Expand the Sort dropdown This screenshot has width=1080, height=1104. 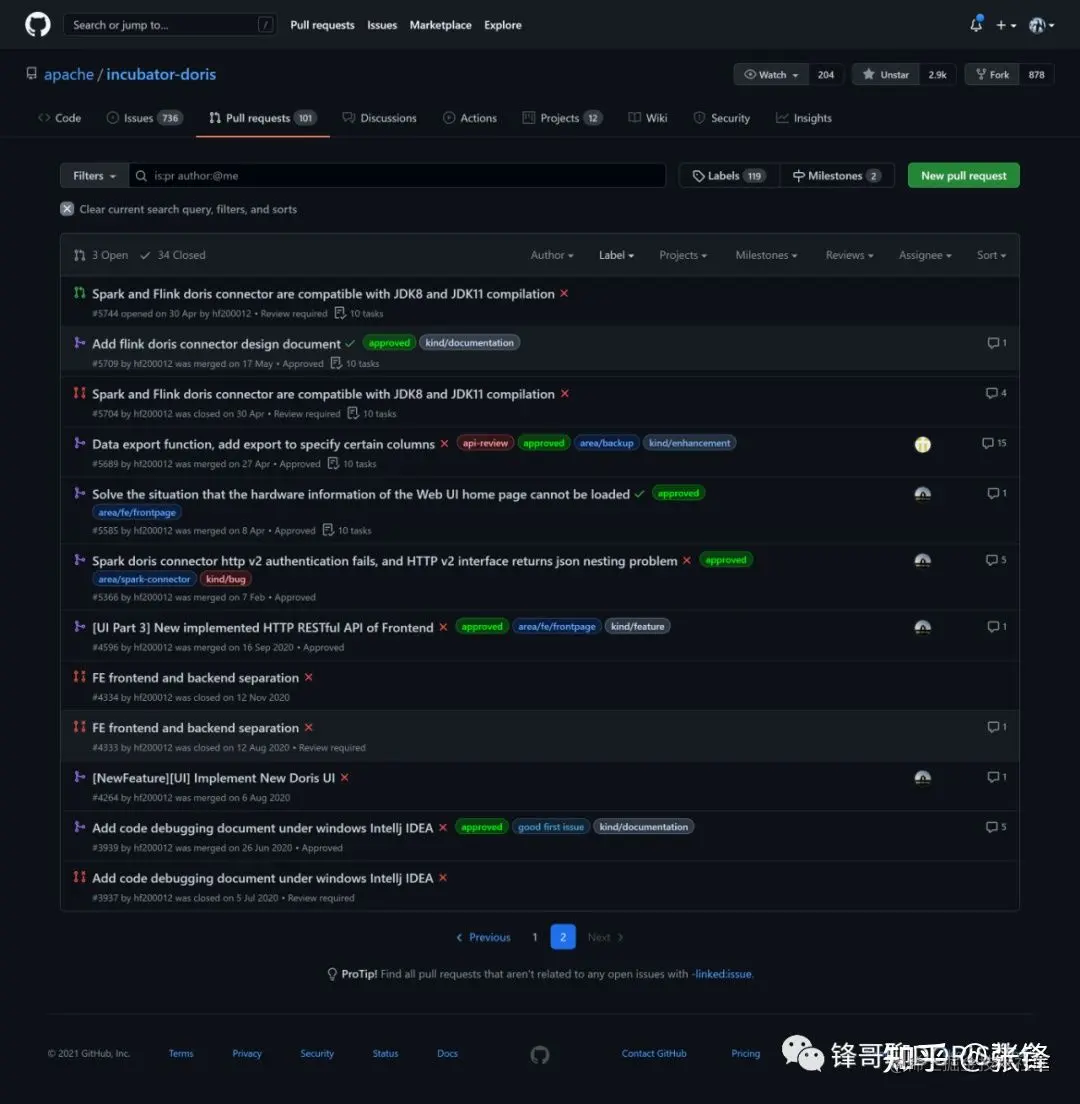[x=991, y=255]
